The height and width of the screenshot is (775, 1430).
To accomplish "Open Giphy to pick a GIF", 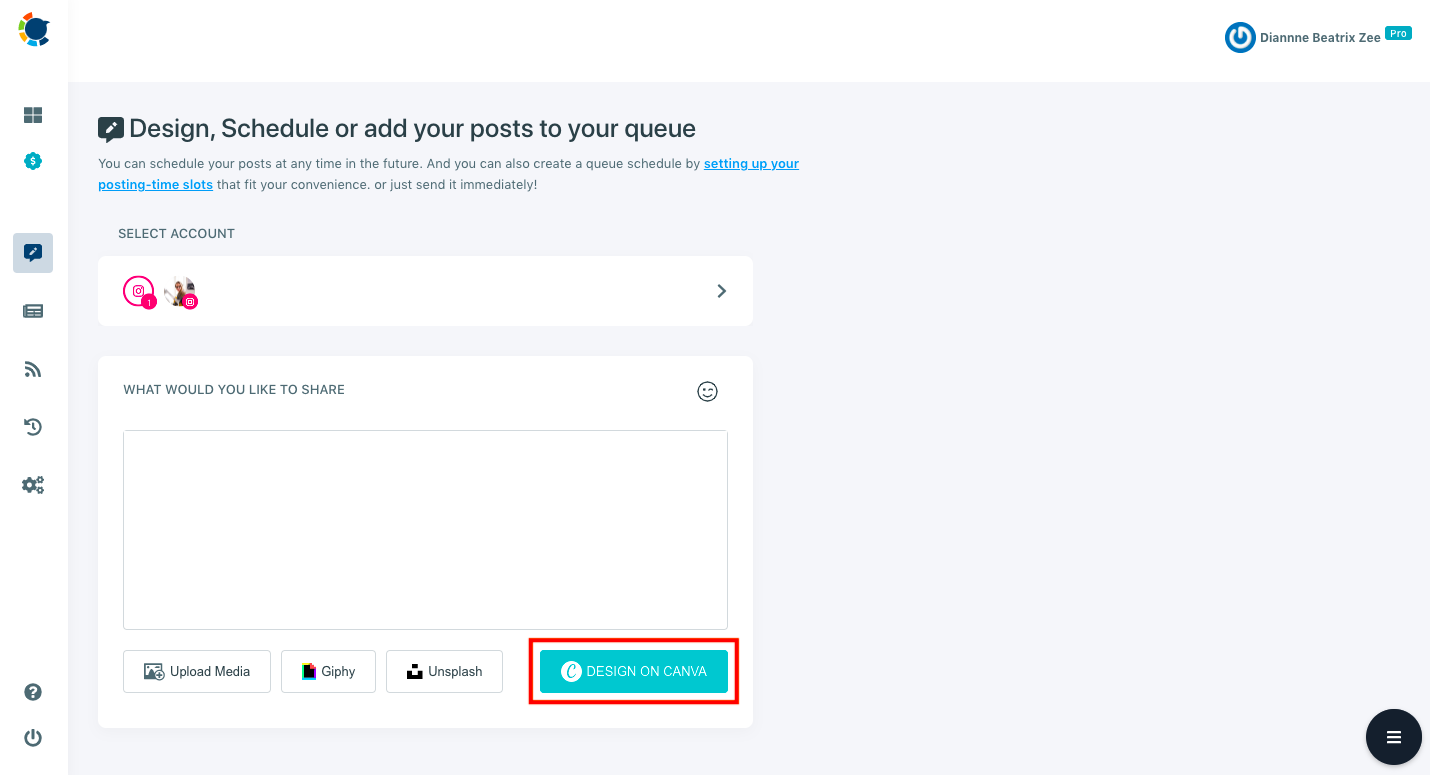I will [x=328, y=671].
